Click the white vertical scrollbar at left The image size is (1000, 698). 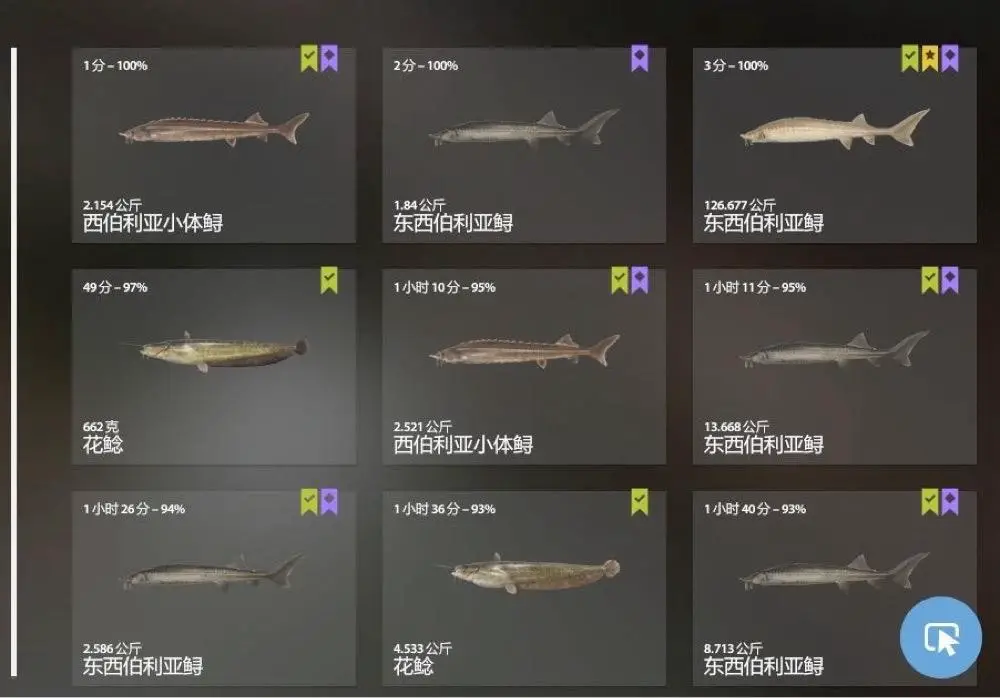pos(14,362)
